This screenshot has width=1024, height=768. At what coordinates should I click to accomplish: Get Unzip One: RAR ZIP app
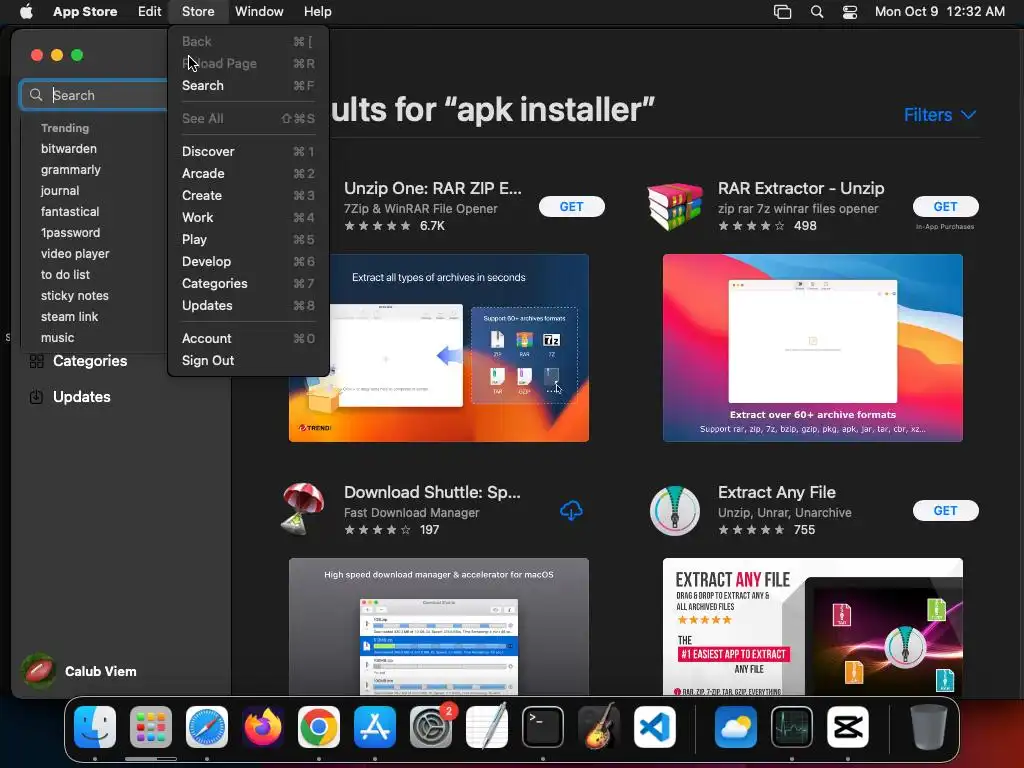tap(571, 206)
